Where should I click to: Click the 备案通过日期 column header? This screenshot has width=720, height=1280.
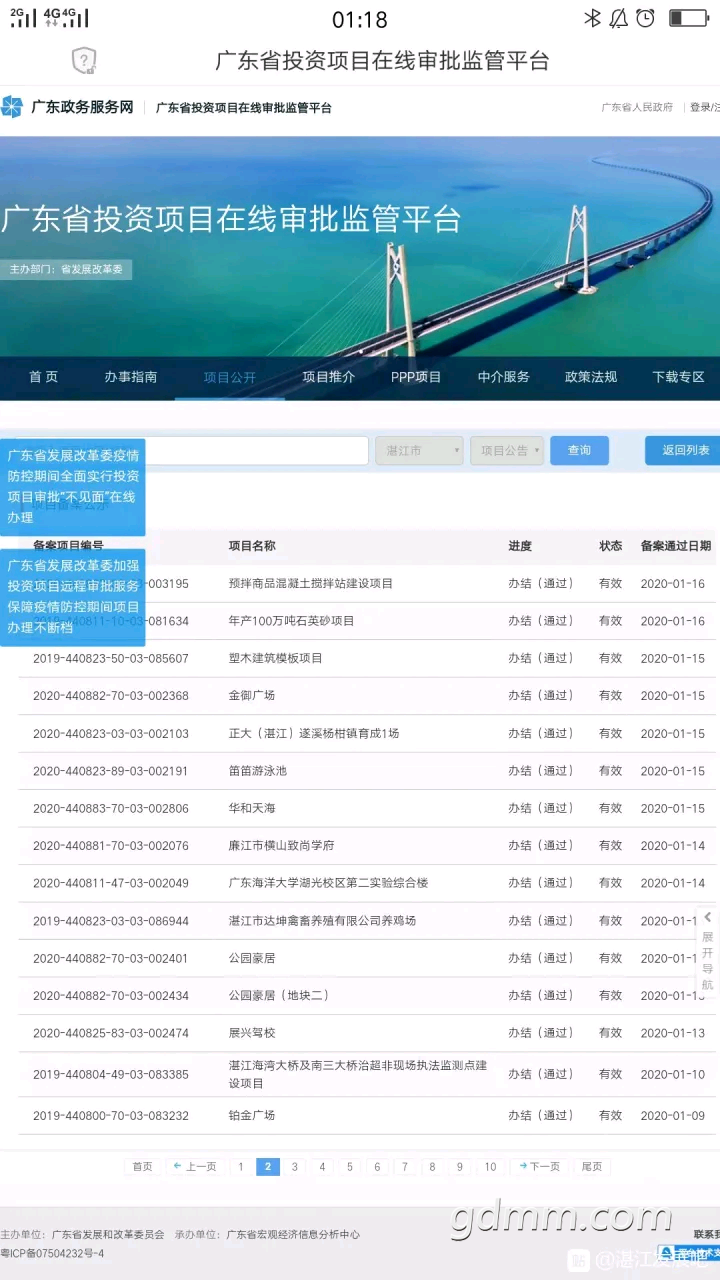676,546
